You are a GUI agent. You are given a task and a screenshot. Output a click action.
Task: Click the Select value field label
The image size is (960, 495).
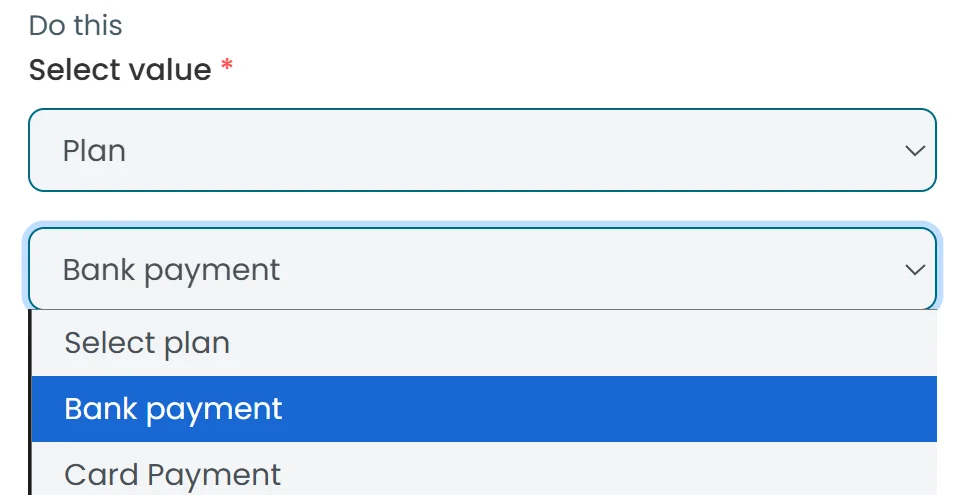pos(120,70)
